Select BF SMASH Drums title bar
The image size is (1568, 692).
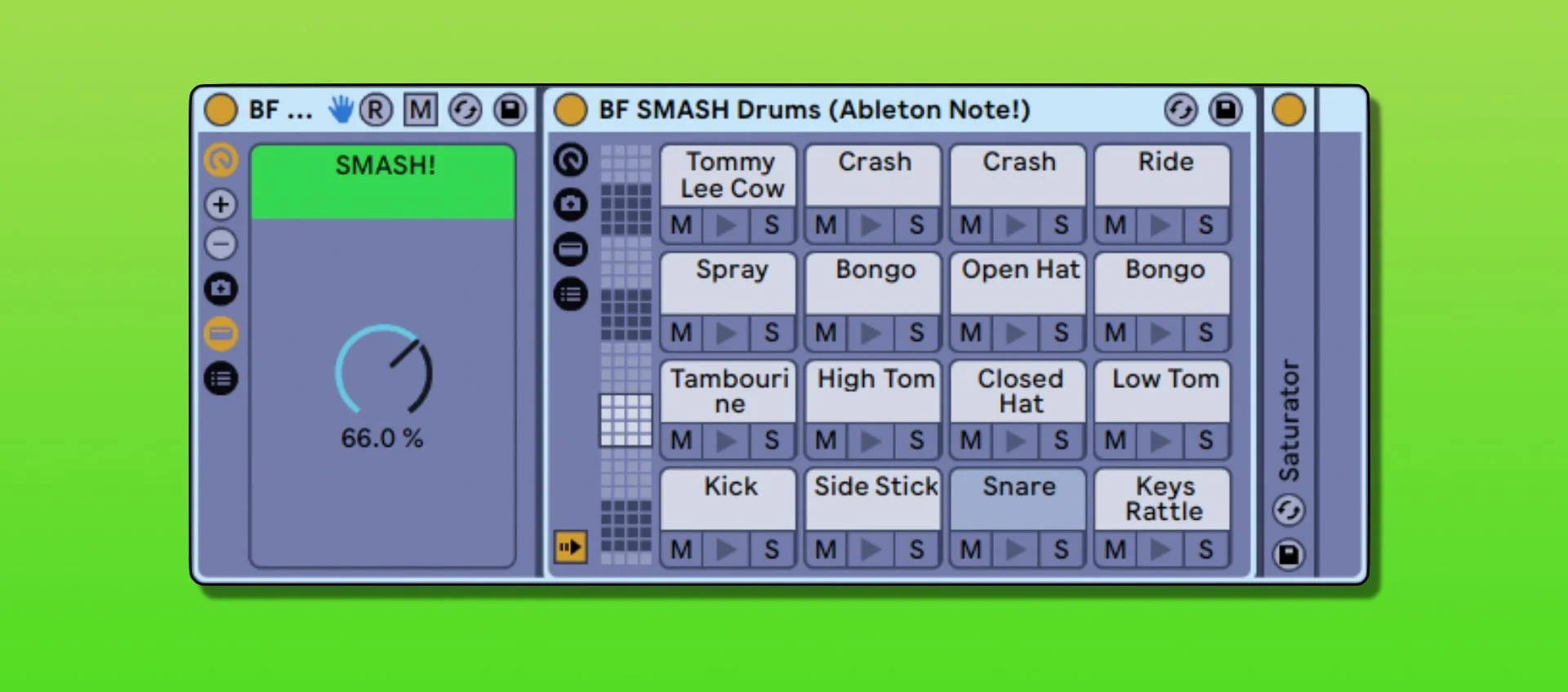click(x=814, y=109)
